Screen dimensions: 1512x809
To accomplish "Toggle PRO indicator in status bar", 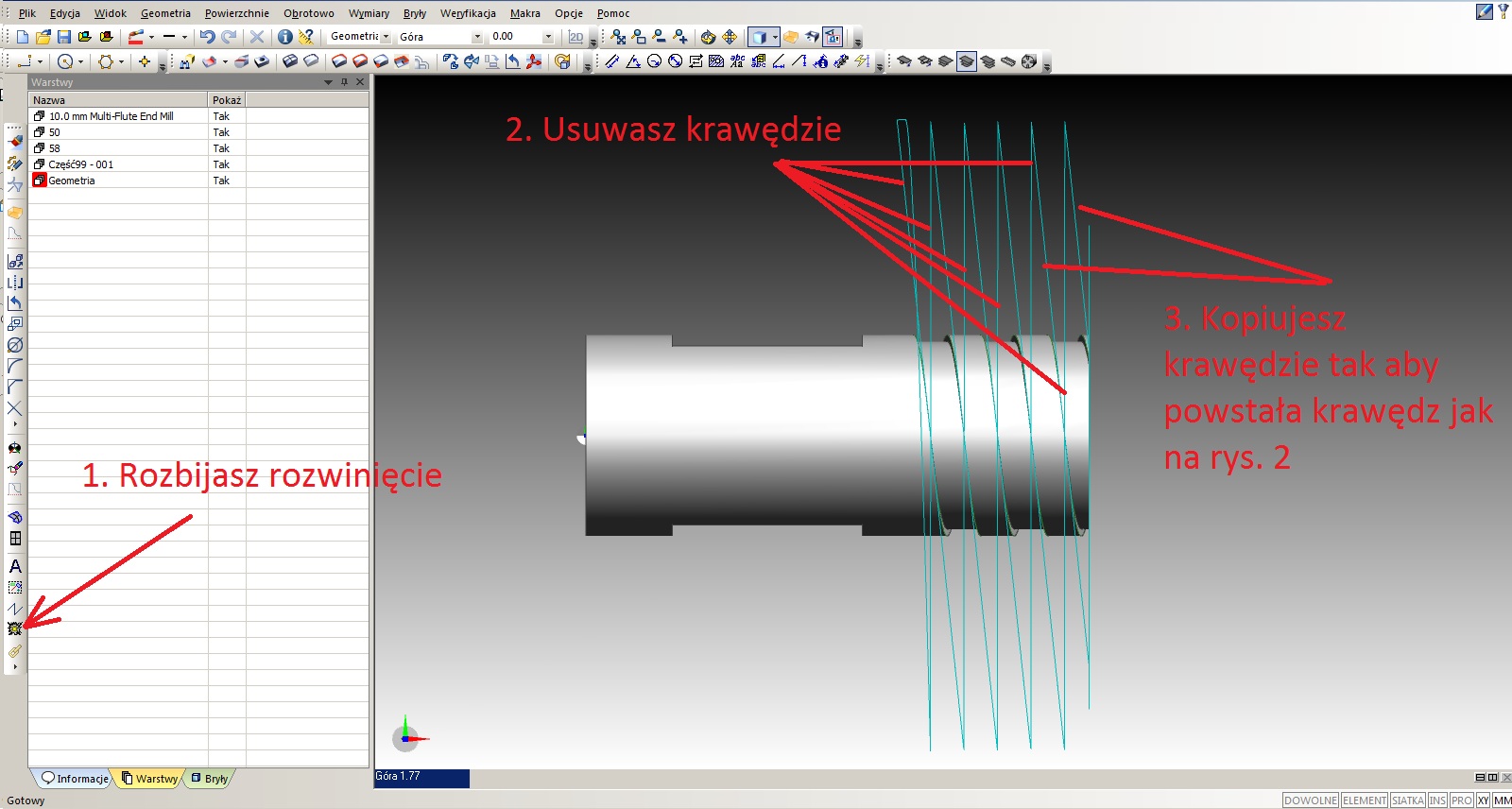I will click(1462, 800).
